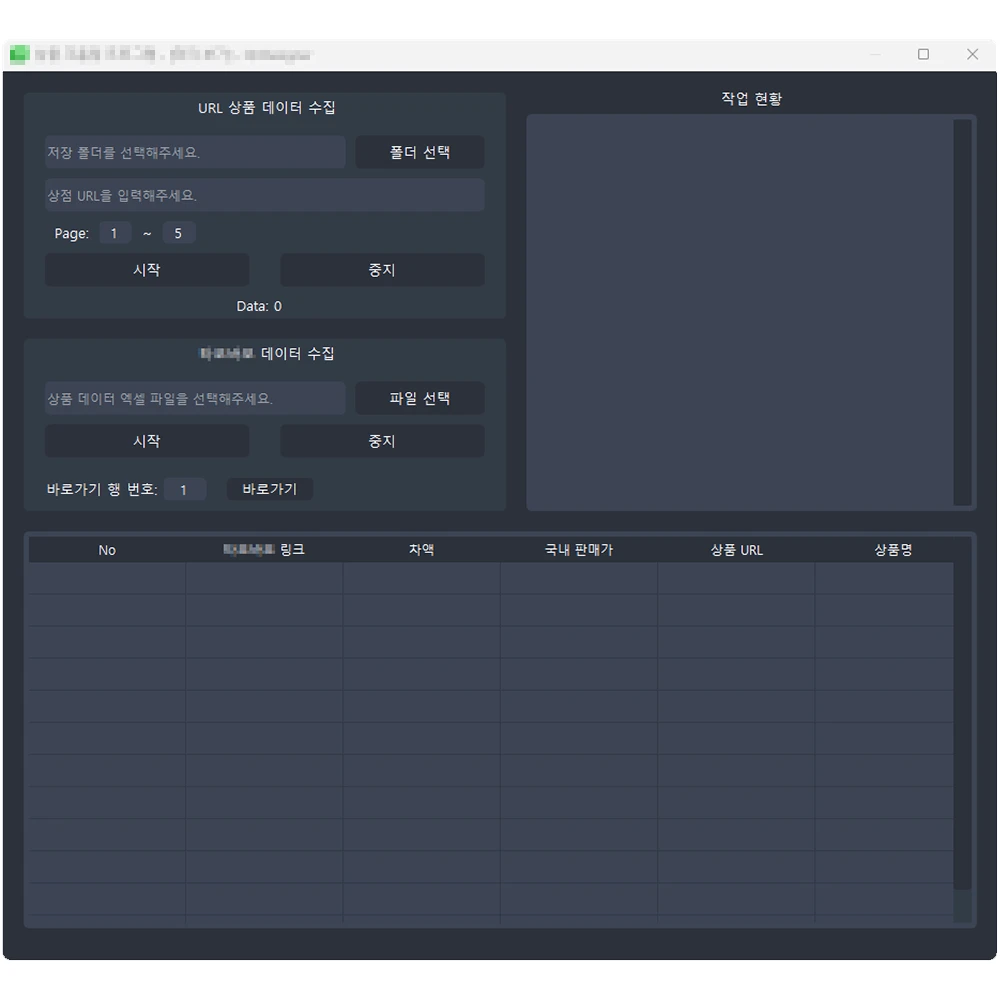
Task: Focus the 저장 폴더 path input field
Action: (x=195, y=153)
